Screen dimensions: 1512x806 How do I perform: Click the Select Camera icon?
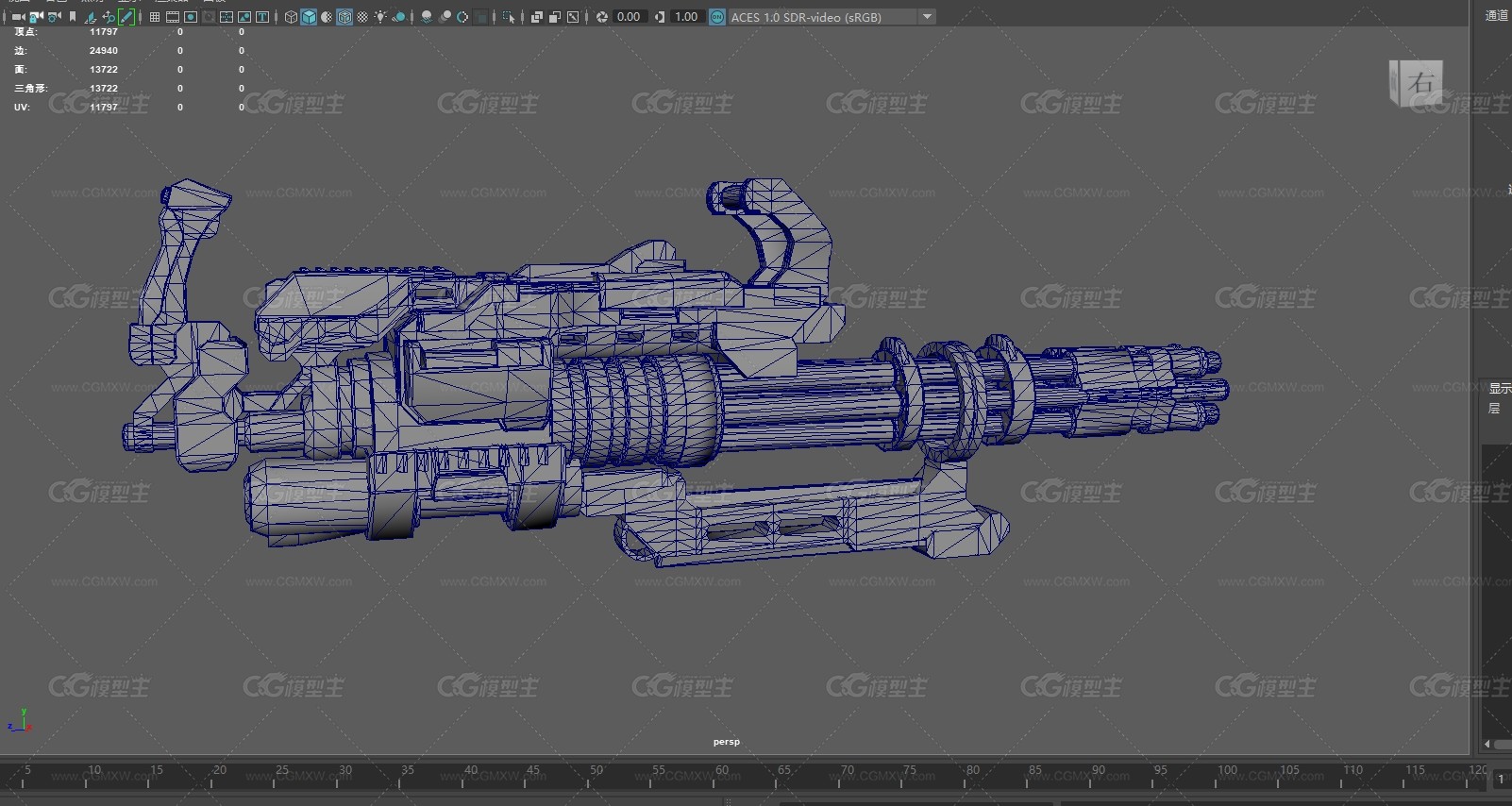point(18,17)
